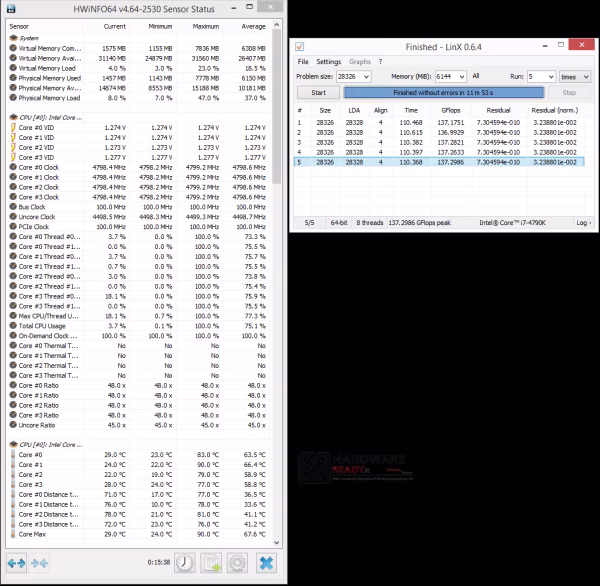Open the File menu in LinX
The height and width of the screenshot is (586, 600).
(303, 62)
